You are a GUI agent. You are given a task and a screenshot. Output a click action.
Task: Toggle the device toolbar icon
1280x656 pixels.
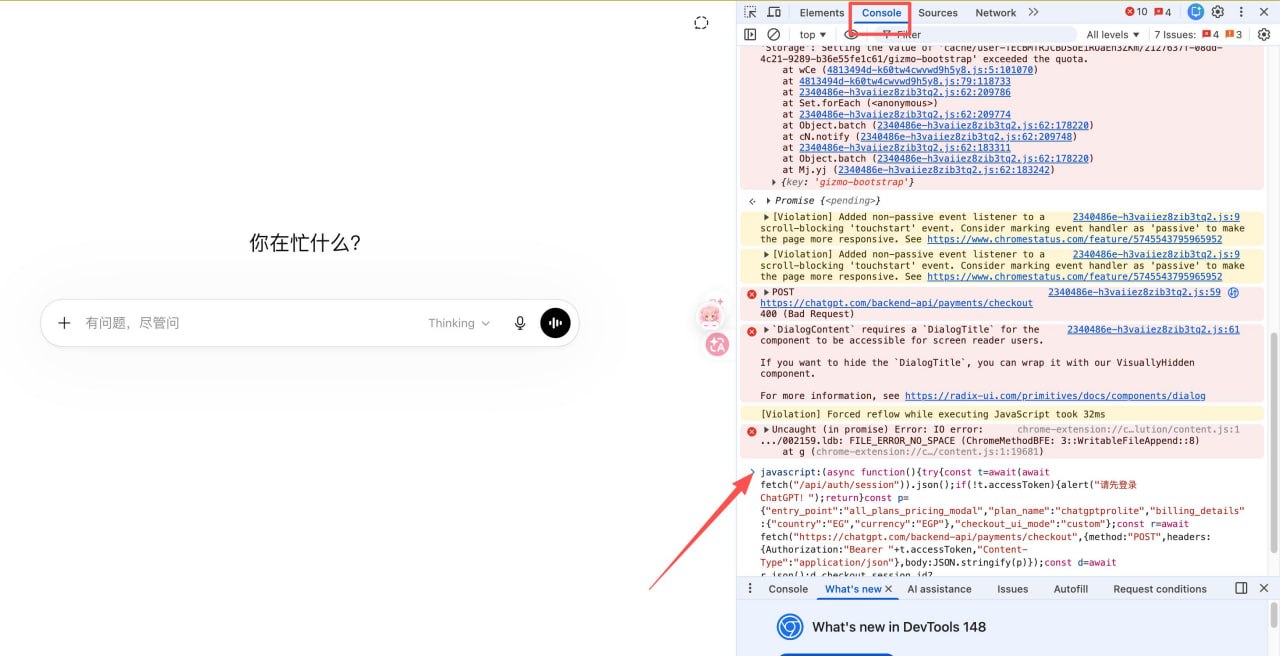pos(774,12)
